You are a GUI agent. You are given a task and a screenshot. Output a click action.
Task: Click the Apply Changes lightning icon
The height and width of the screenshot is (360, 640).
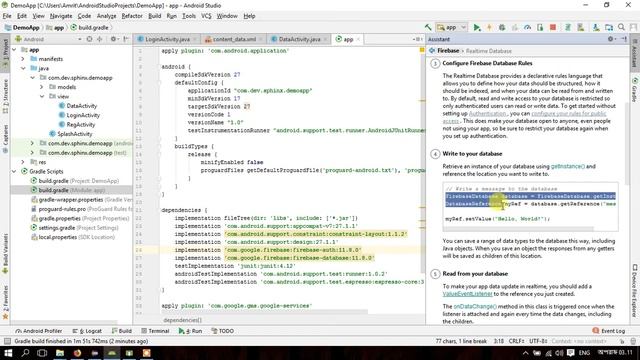pos(489,27)
